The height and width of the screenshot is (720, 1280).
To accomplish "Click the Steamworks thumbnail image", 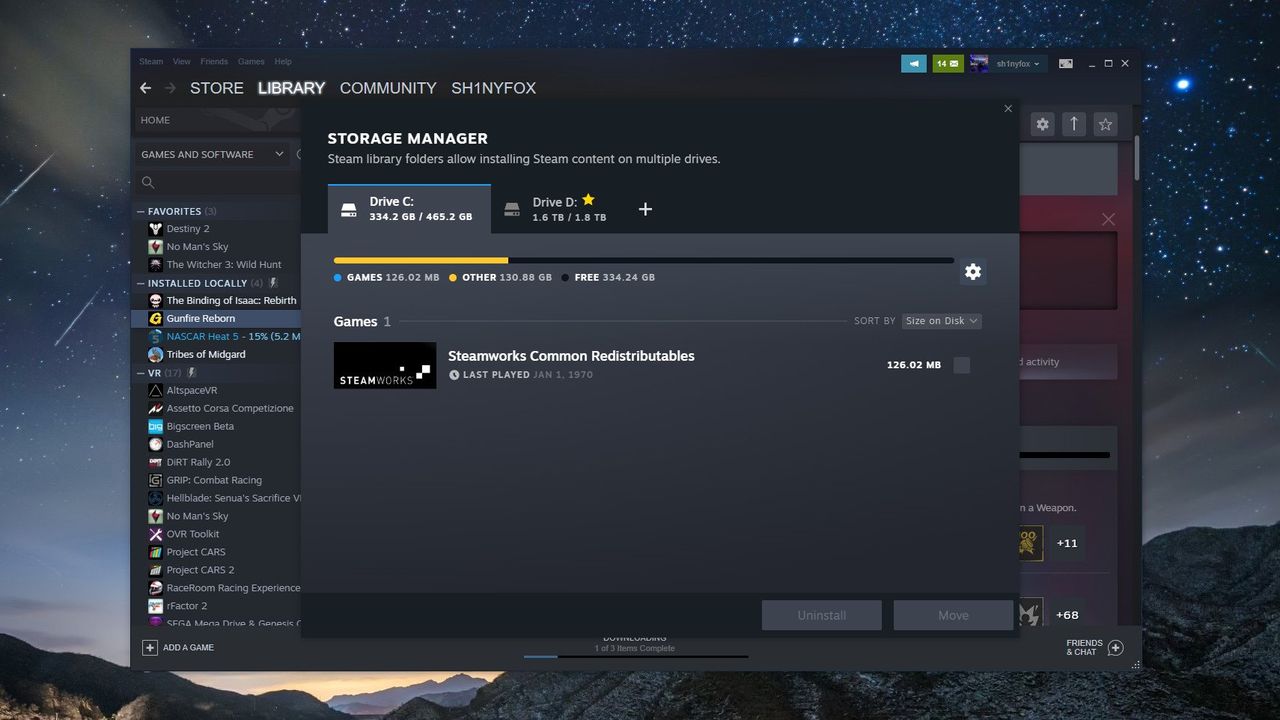I will click(x=385, y=365).
